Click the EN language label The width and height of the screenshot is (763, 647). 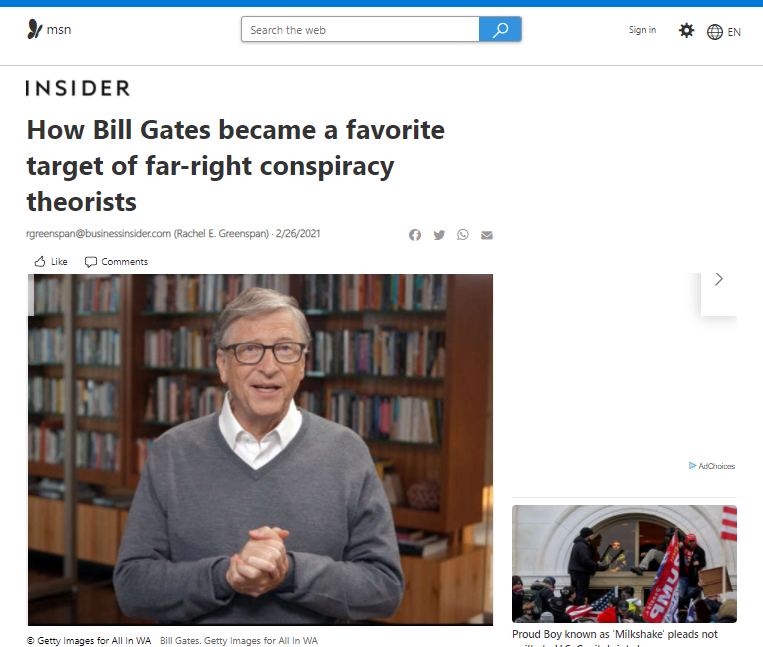click(734, 32)
